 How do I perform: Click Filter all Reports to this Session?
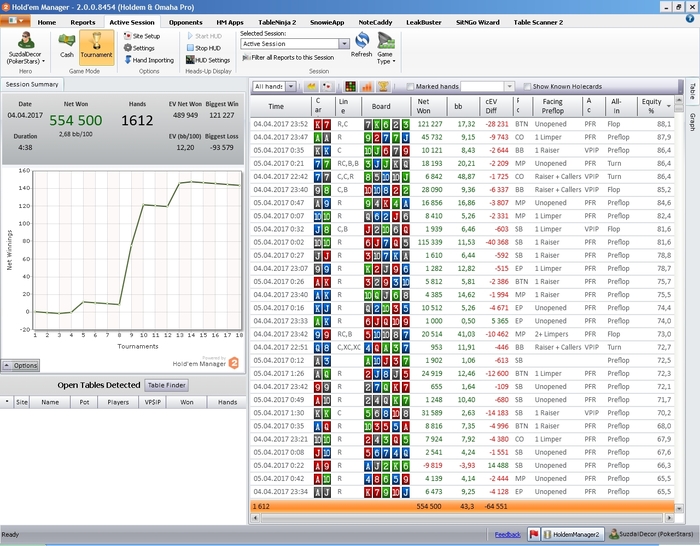pyautogui.click(x=288, y=58)
